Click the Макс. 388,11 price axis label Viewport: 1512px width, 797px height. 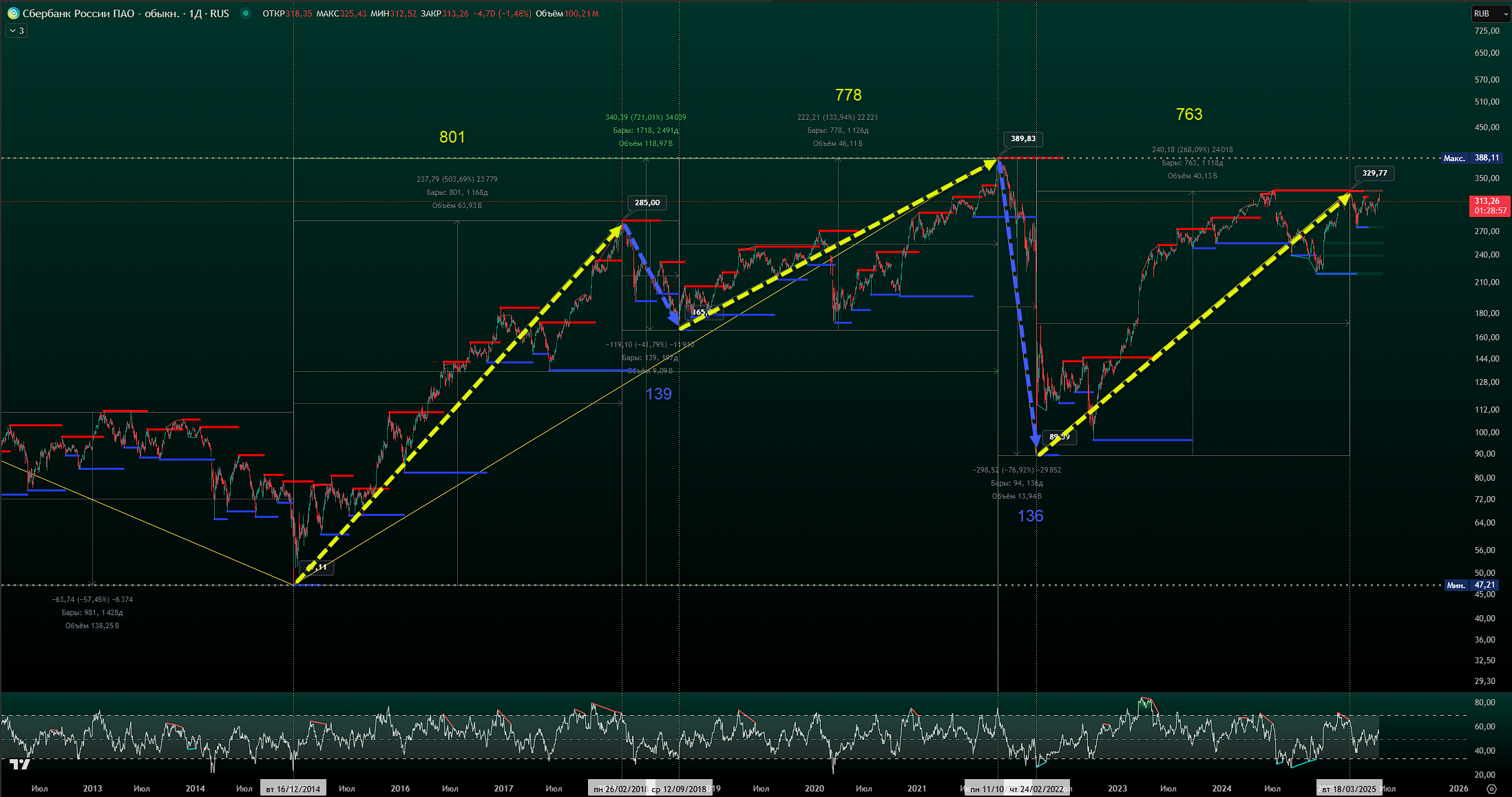[x=1471, y=158]
